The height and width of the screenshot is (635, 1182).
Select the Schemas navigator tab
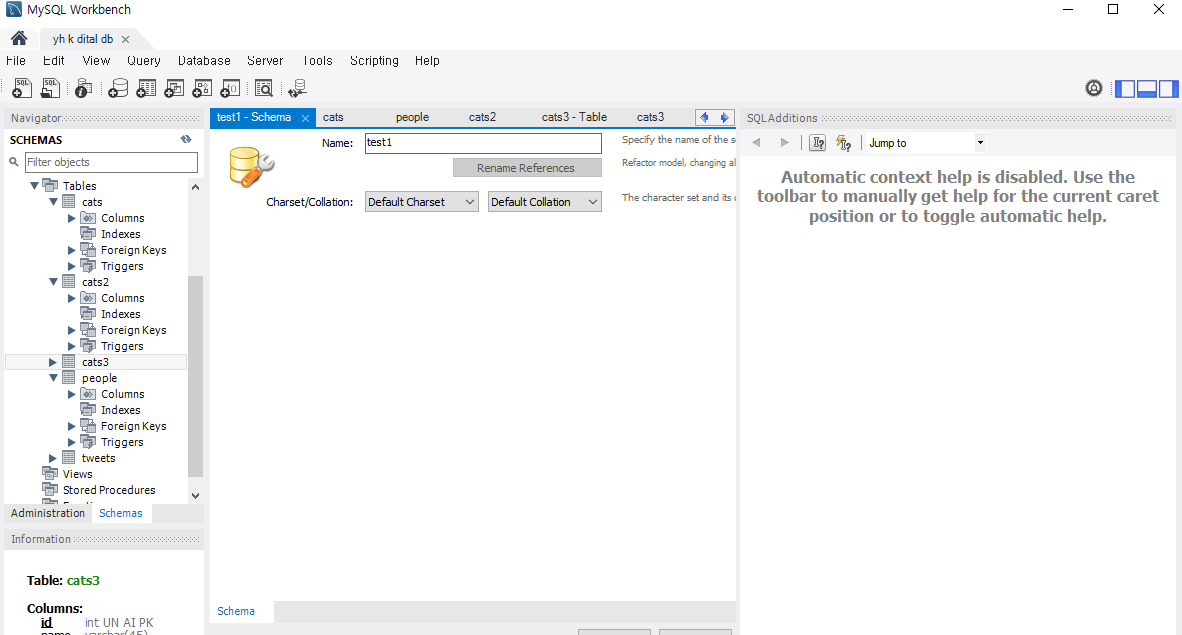121,513
